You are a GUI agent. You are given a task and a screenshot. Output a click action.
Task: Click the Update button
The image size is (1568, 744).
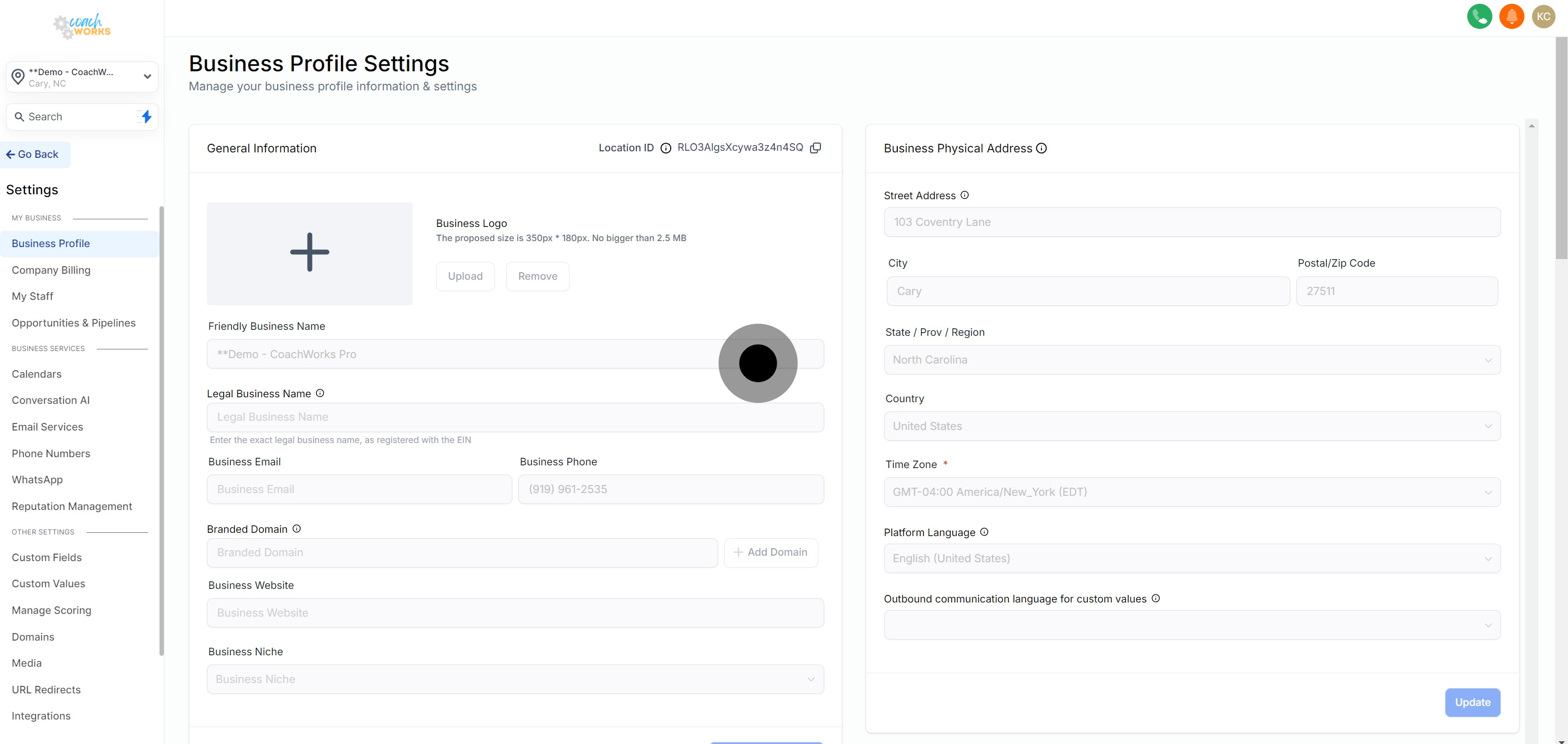(x=1472, y=702)
